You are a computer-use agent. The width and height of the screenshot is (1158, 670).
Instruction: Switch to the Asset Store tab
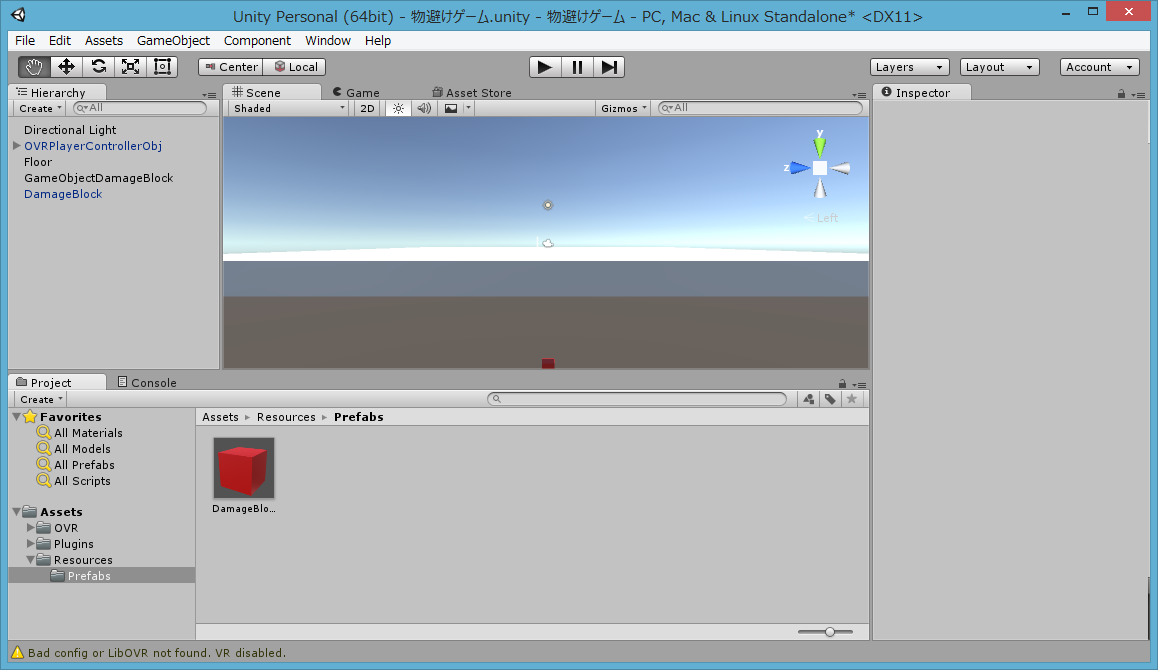(472, 92)
